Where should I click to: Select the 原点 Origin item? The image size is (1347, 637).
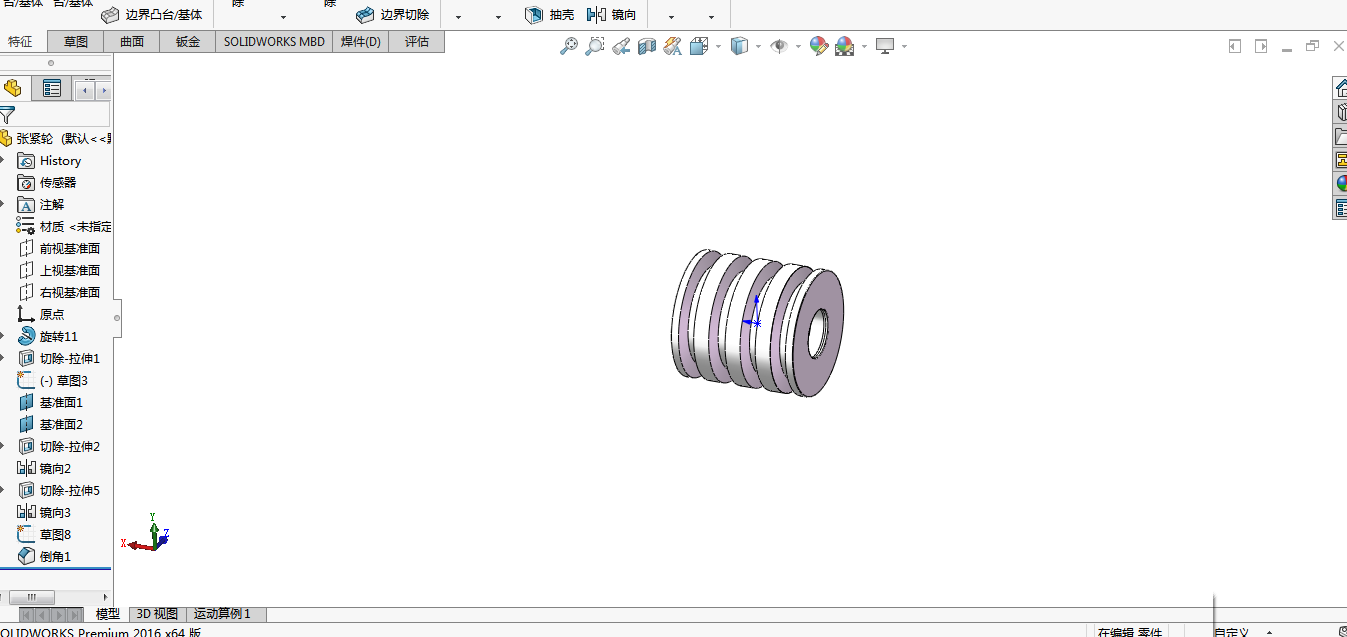pyautogui.click(x=41, y=315)
